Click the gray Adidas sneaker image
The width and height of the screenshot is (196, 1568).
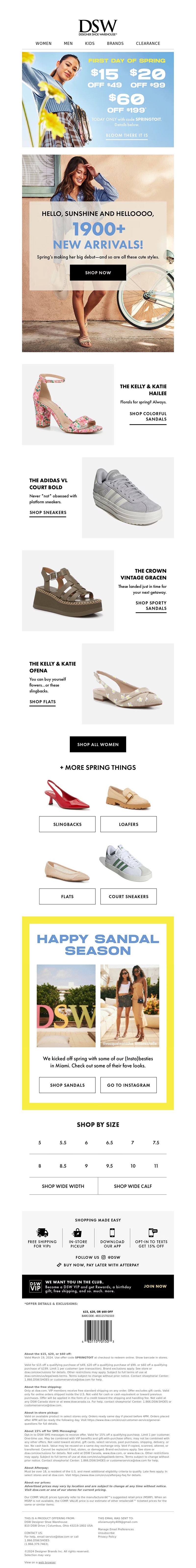(x=128, y=497)
